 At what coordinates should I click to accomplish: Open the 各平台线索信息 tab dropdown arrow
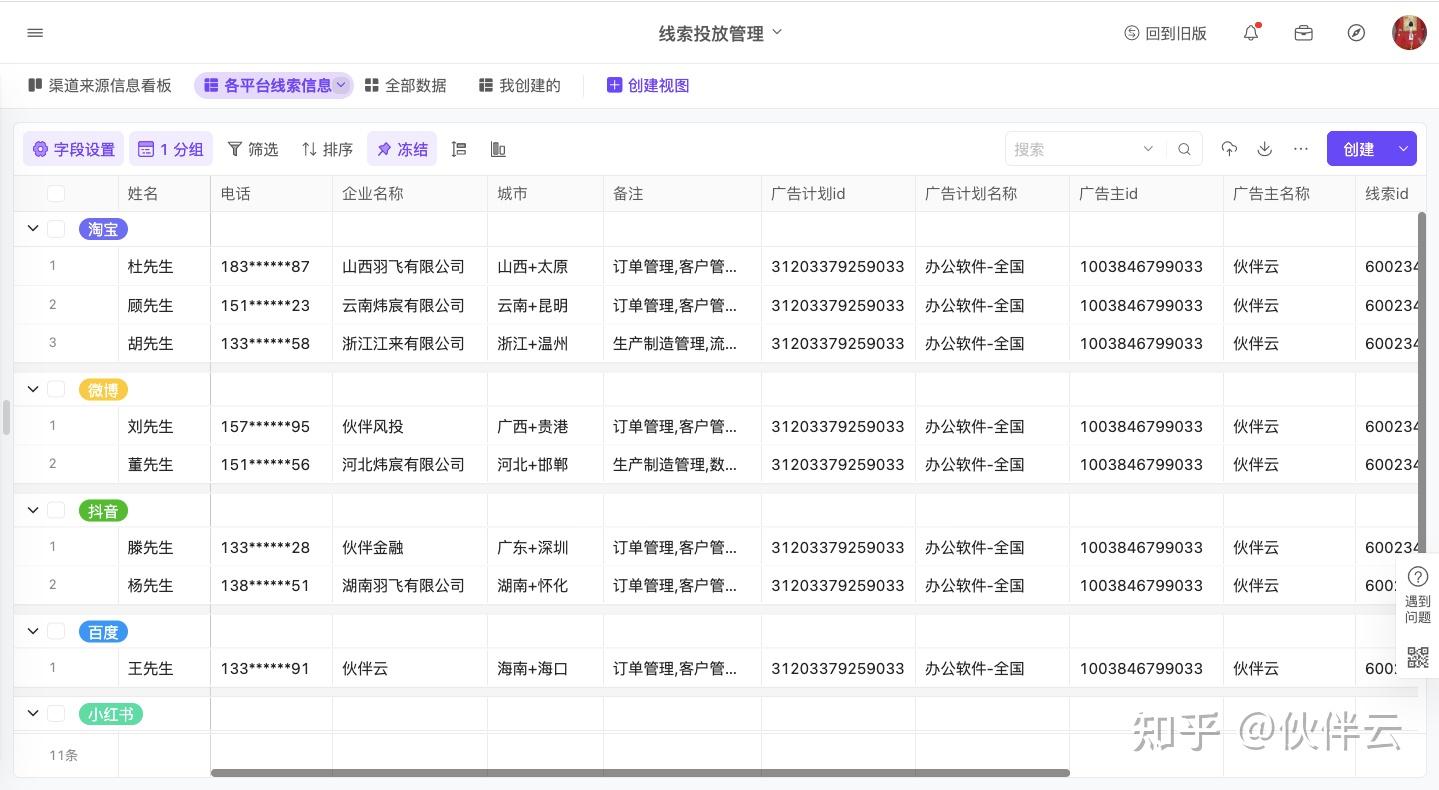click(x=341, y=85)
